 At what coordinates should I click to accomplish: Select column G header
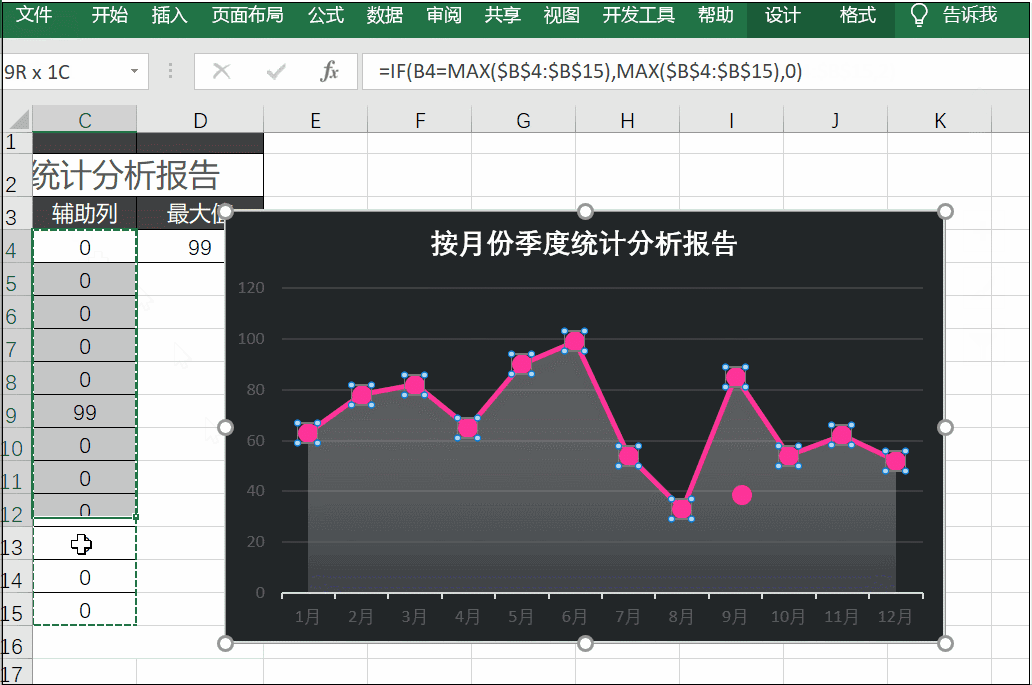tap(523, 120)
